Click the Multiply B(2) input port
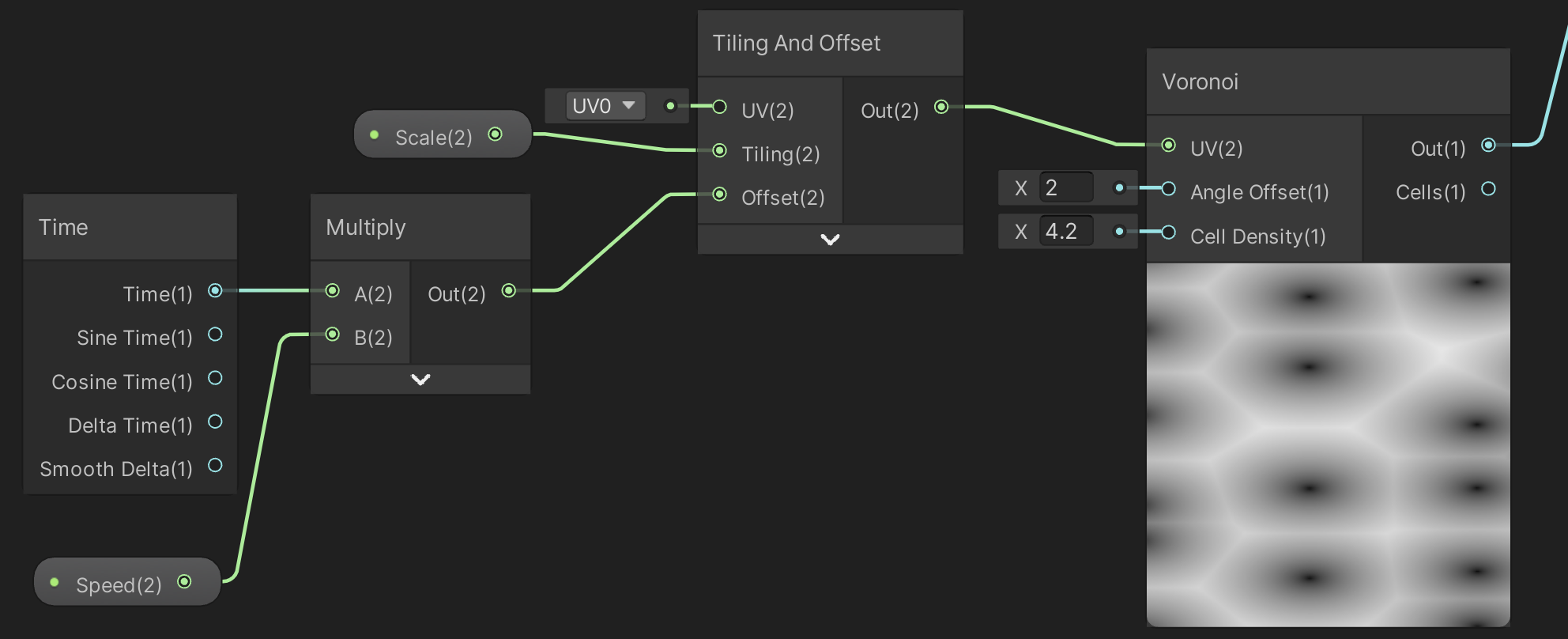The width and height of the screenshot is (1568, 639). coord(333,335)
